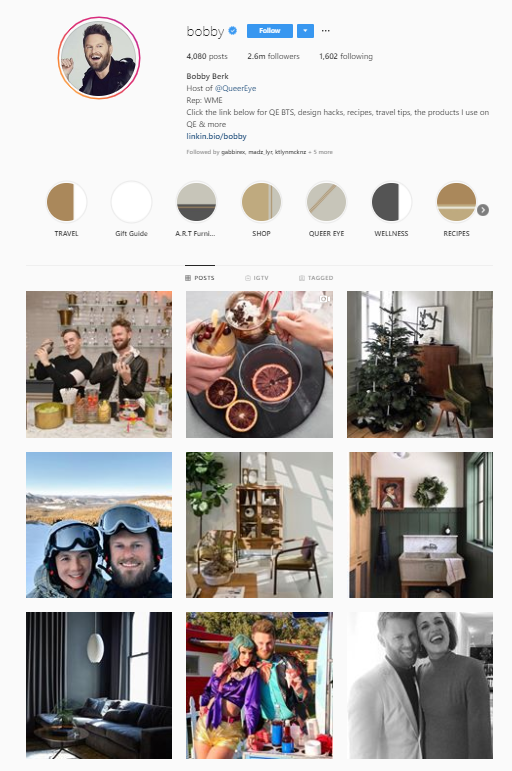Open the RECIPES story highlight
The width and height of the screenshot is (512, 771).
tap(456, 202)
